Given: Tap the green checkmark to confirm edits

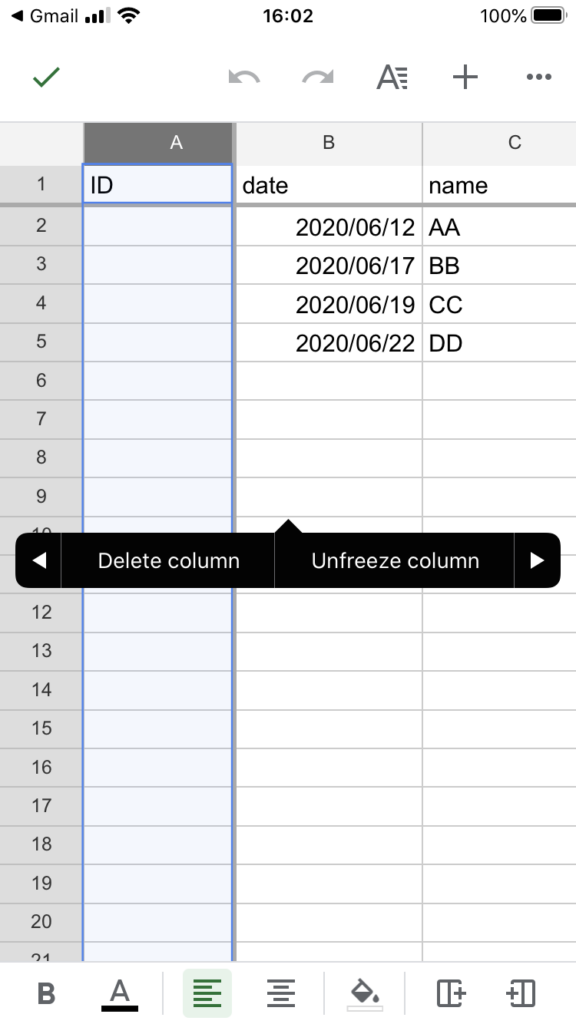Looking at the screenshot, I should 46,77.
